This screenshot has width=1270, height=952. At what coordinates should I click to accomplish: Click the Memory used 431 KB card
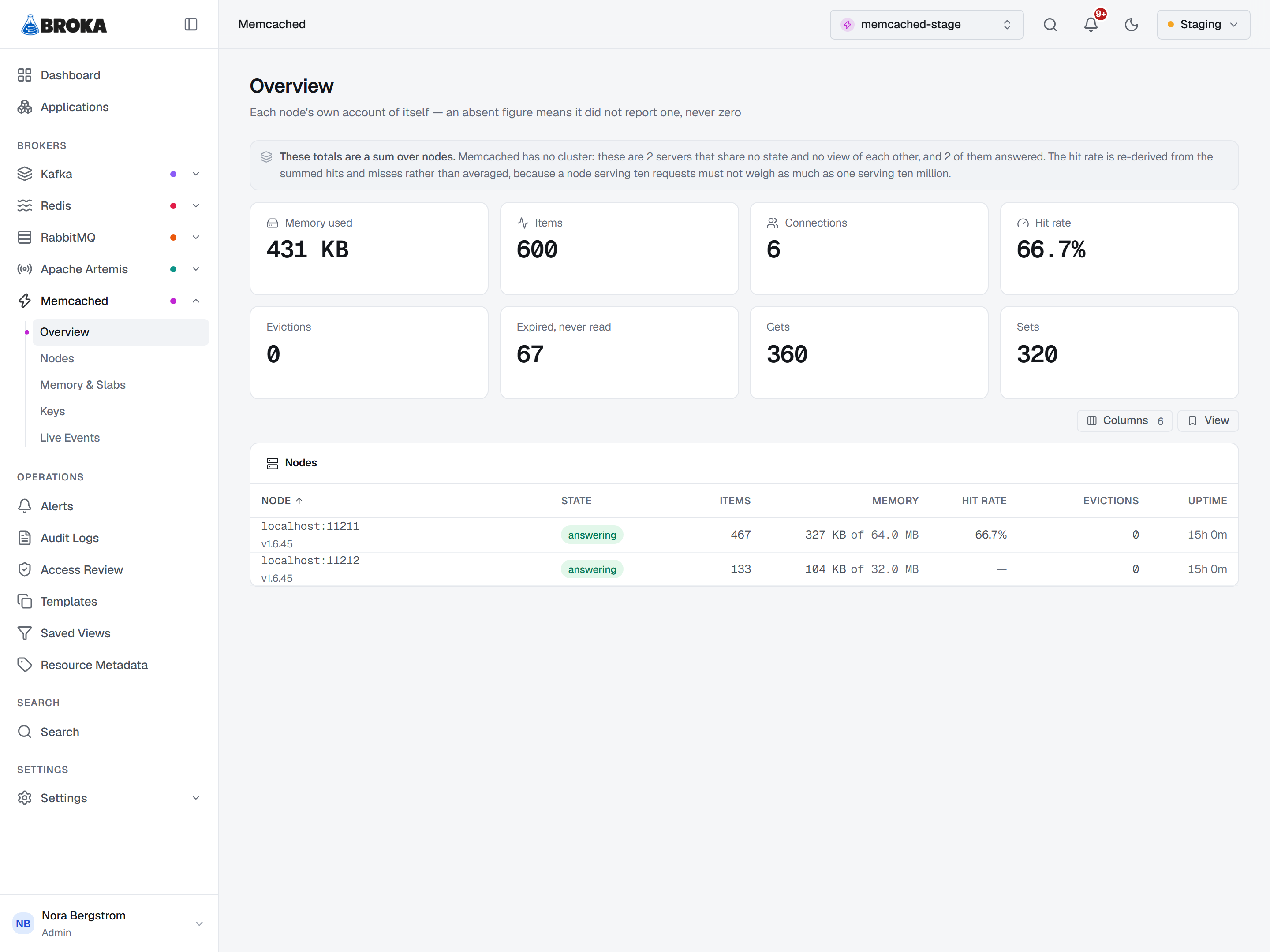(369, 249)
